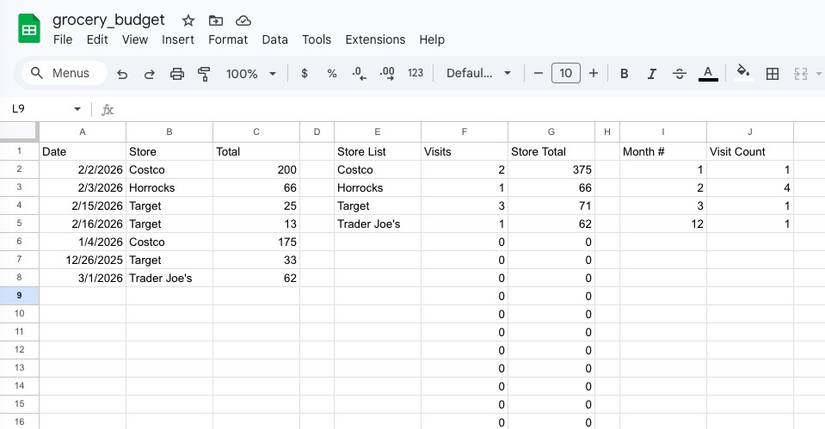Open the Format menu
The image size is (825, 429).
coord(228,39)
